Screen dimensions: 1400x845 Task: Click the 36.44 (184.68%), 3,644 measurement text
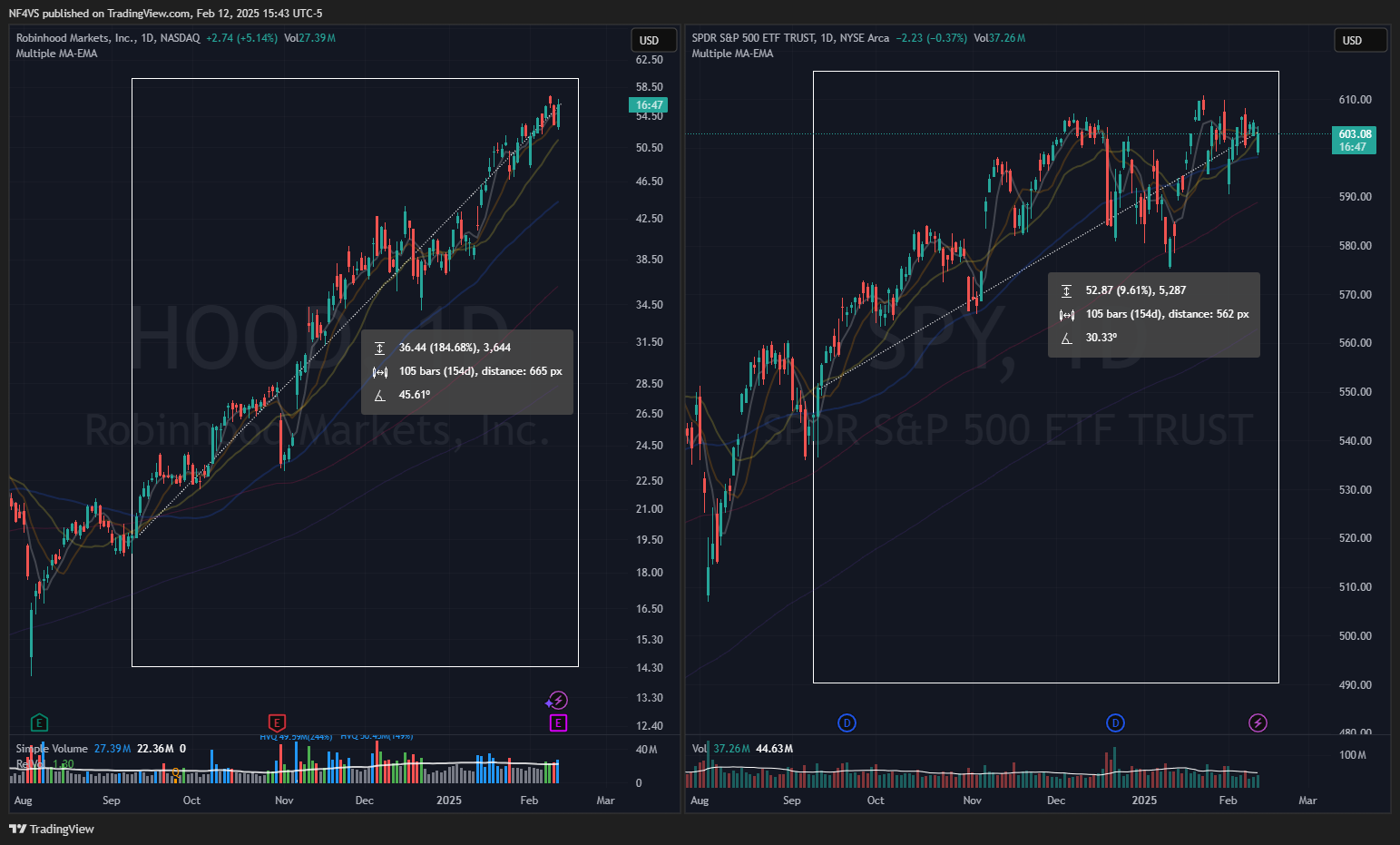click(455, 348)
